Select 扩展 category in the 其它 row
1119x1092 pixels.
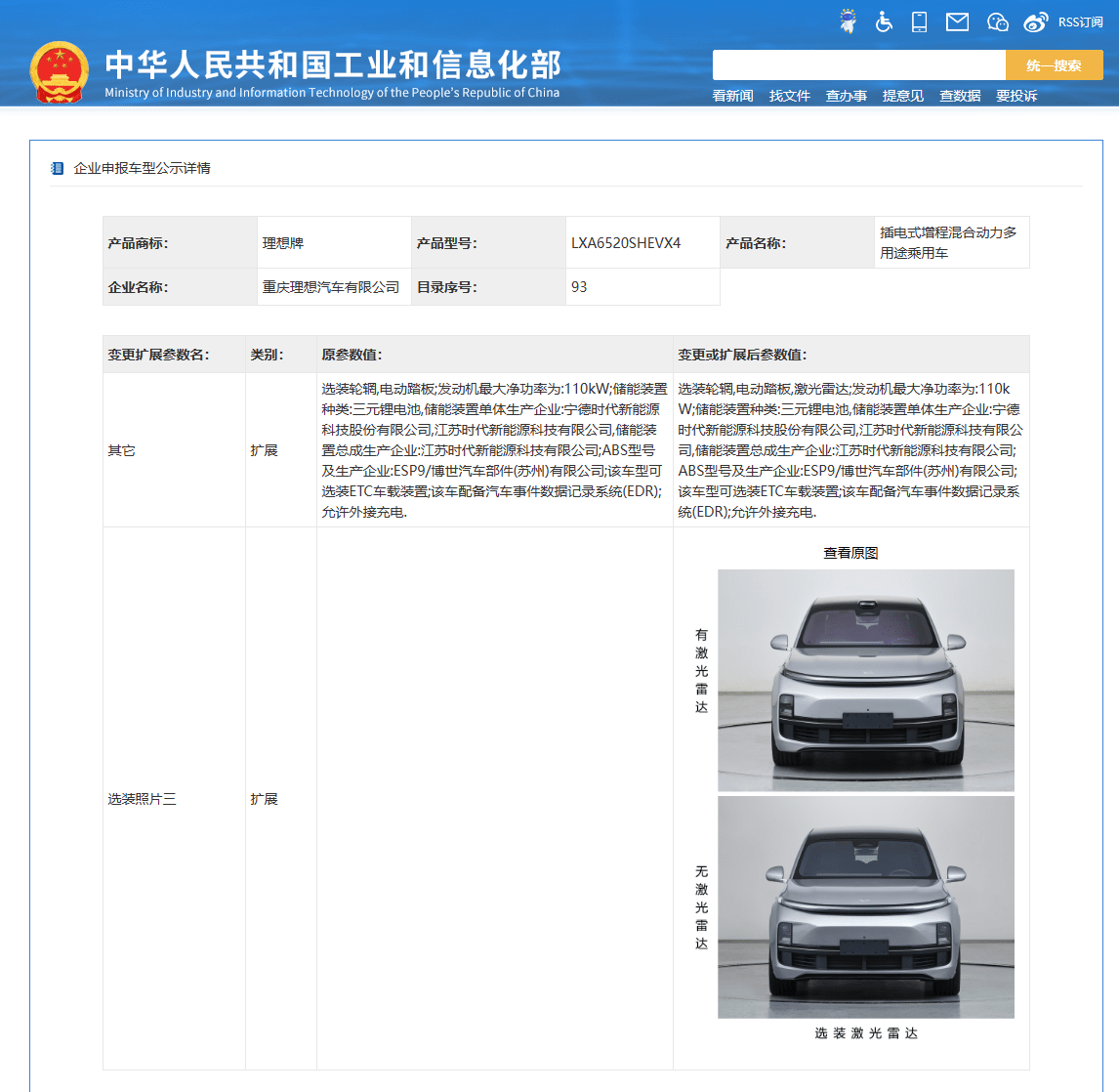264,450
